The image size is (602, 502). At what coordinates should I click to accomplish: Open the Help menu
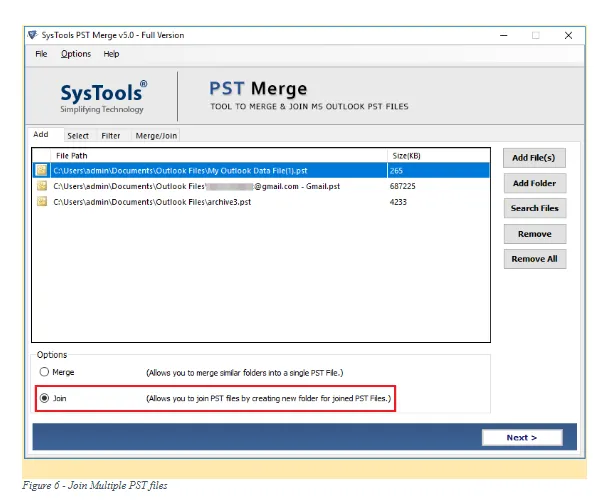tap(111, 54)
